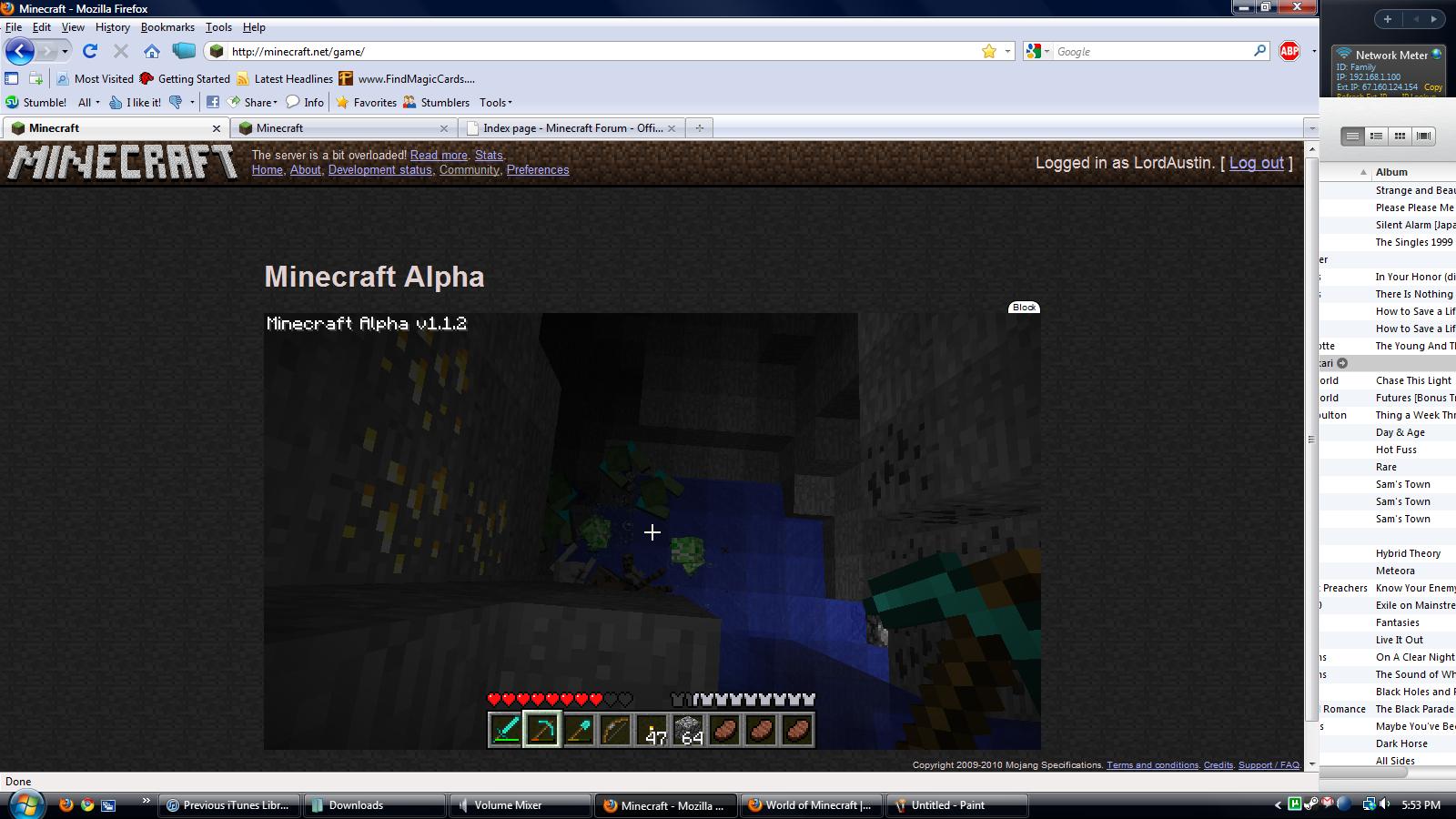Open the Preferences link

(x=538, y=170)
